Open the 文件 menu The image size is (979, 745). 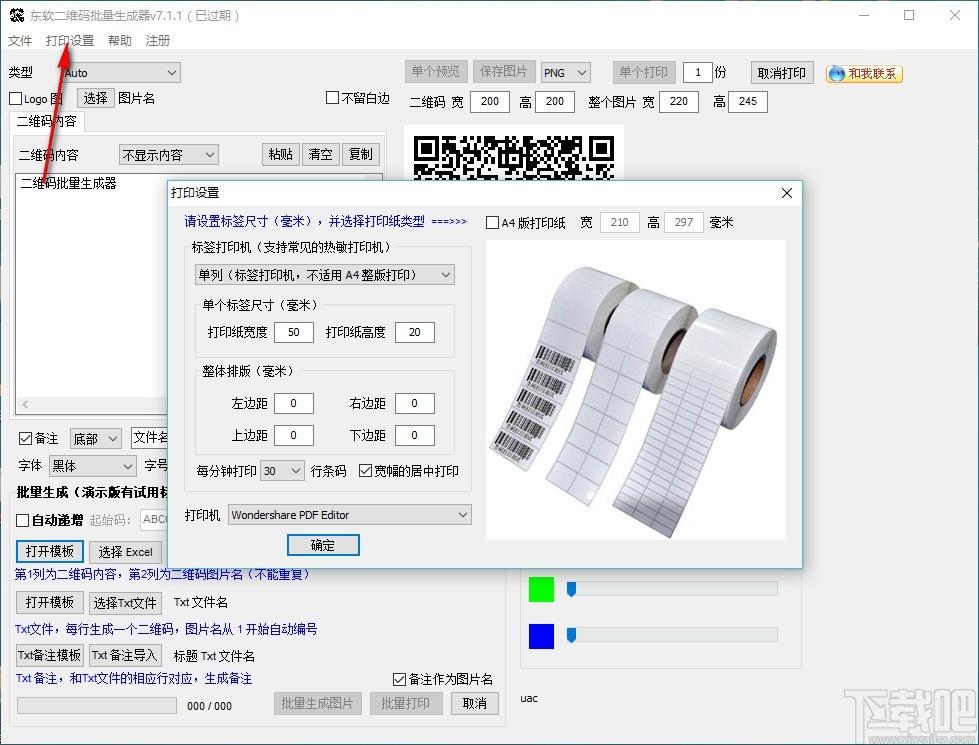point(20,41)
